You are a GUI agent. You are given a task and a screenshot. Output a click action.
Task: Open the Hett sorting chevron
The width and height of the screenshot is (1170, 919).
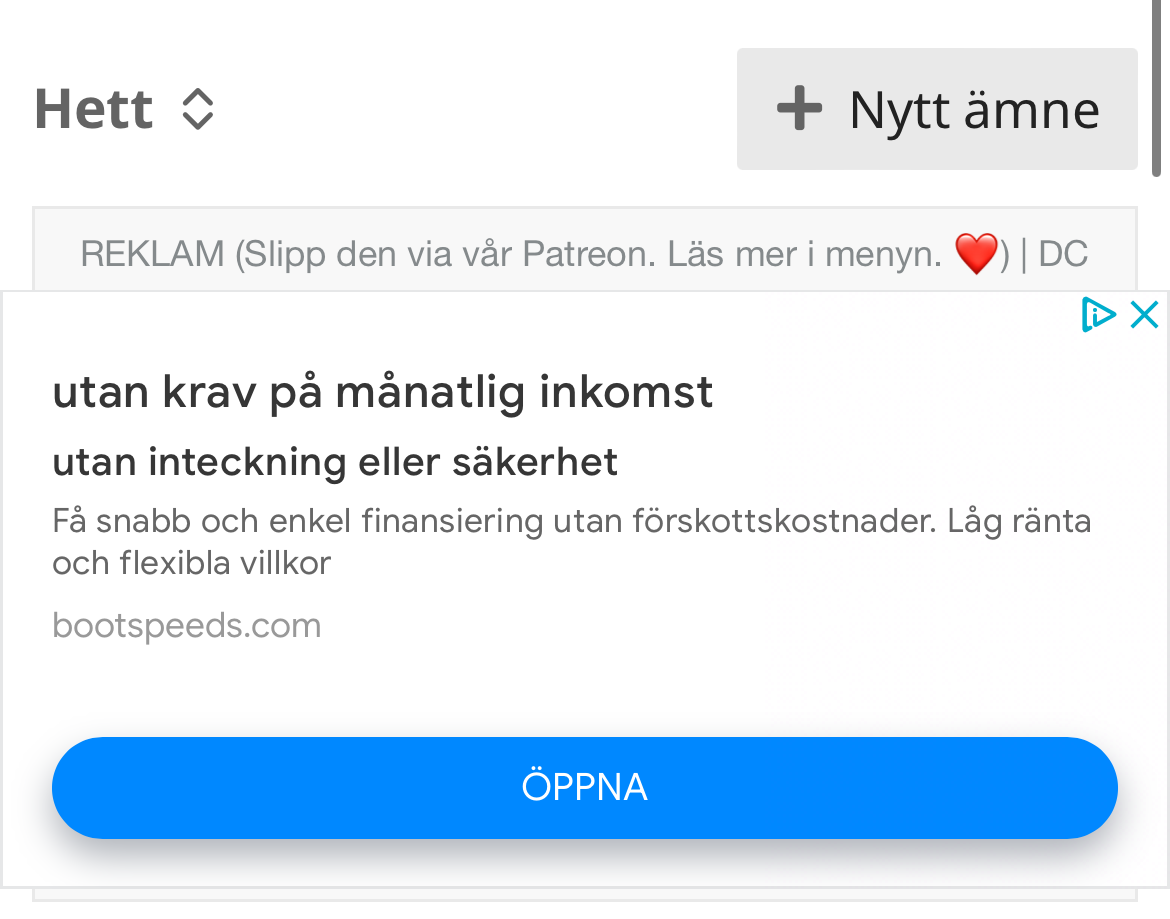tap(198, 109)
